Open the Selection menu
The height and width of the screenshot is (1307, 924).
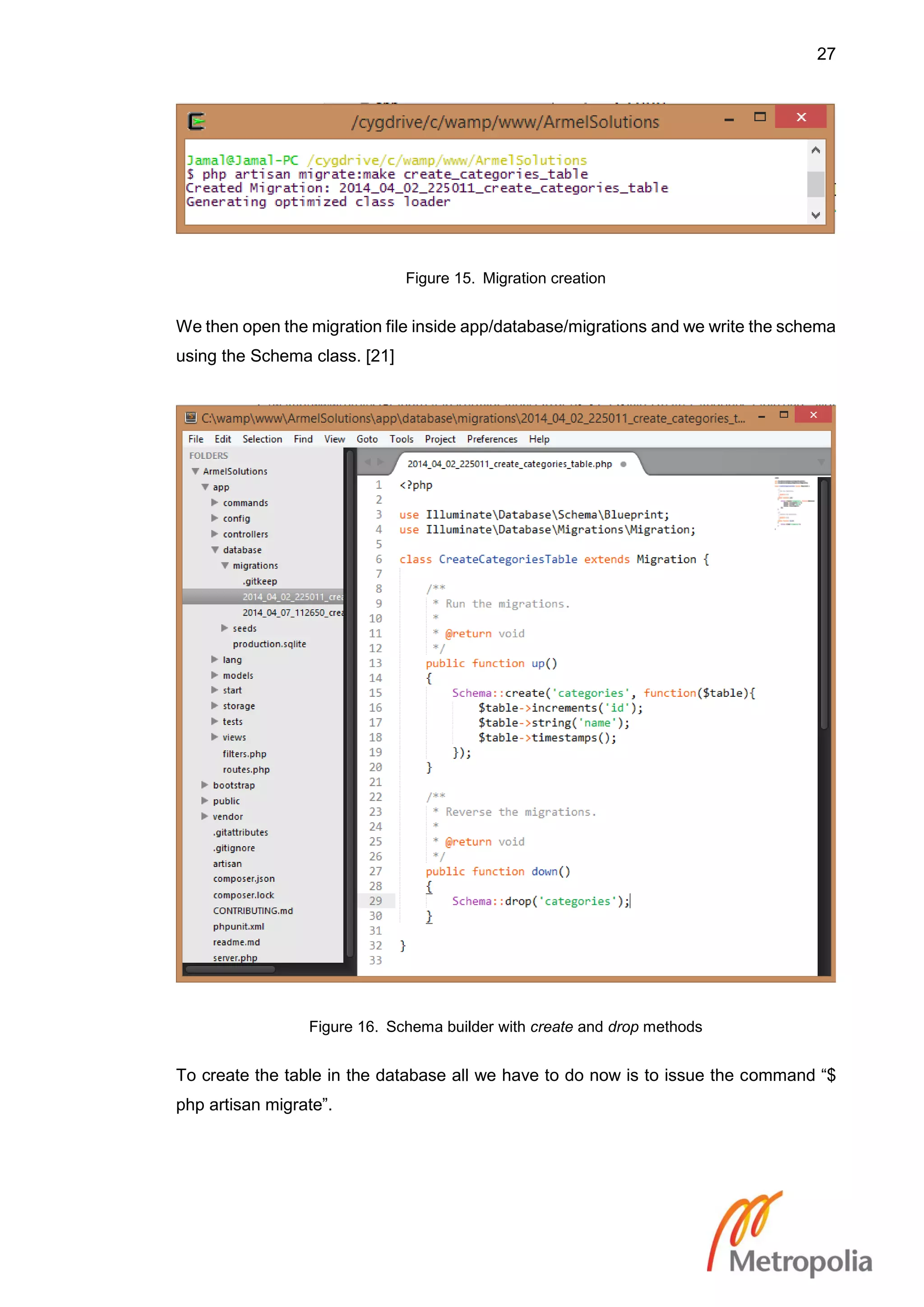click(x=262, y=439)
